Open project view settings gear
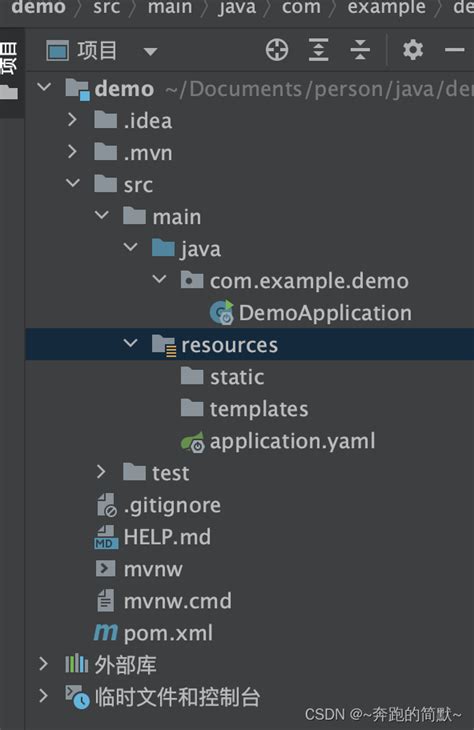Screen dimensions: 474x730 413,50
